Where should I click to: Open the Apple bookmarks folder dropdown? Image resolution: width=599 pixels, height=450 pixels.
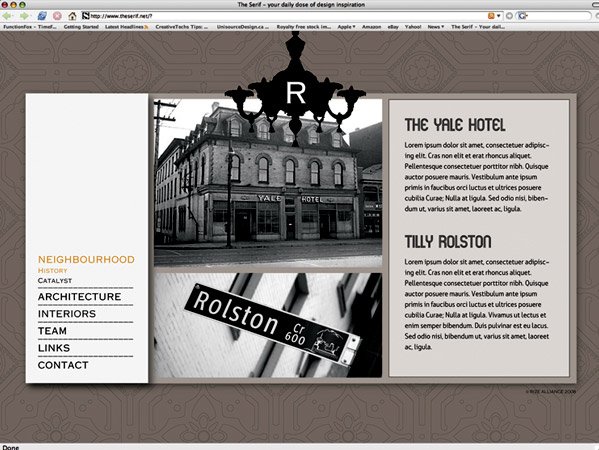346,27
